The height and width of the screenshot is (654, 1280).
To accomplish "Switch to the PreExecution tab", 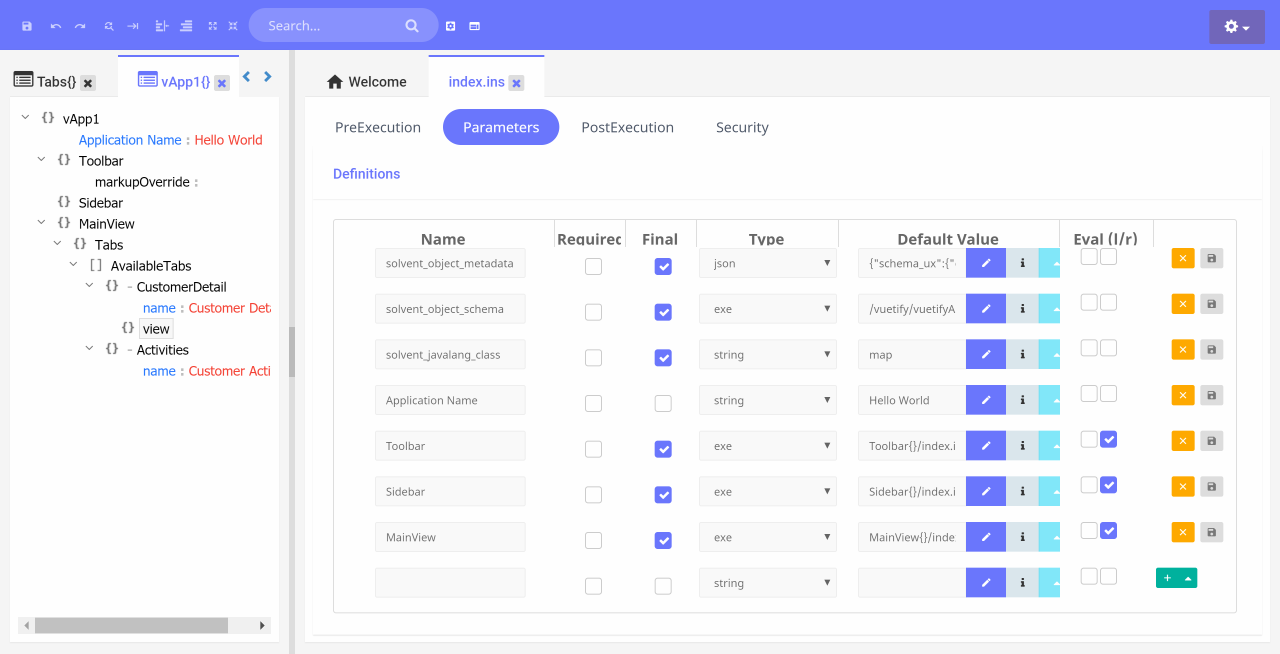I will pyautogui.click(x=378, y=127).
